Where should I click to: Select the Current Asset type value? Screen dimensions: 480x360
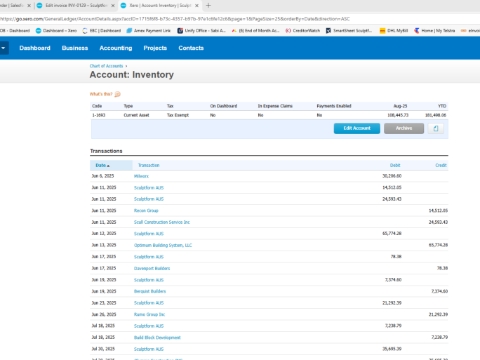coord(136,115)
